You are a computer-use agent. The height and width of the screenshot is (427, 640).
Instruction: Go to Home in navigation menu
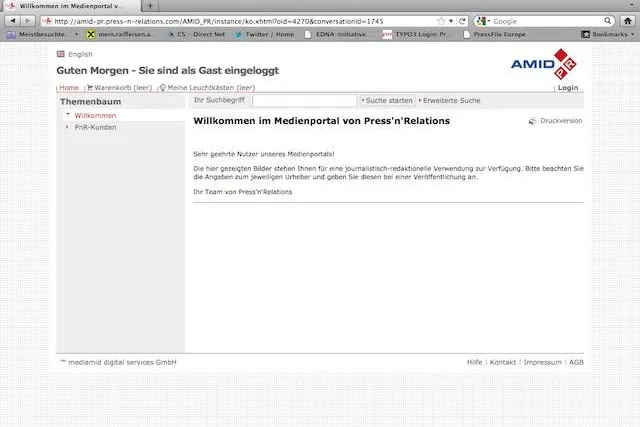point(69,88)
